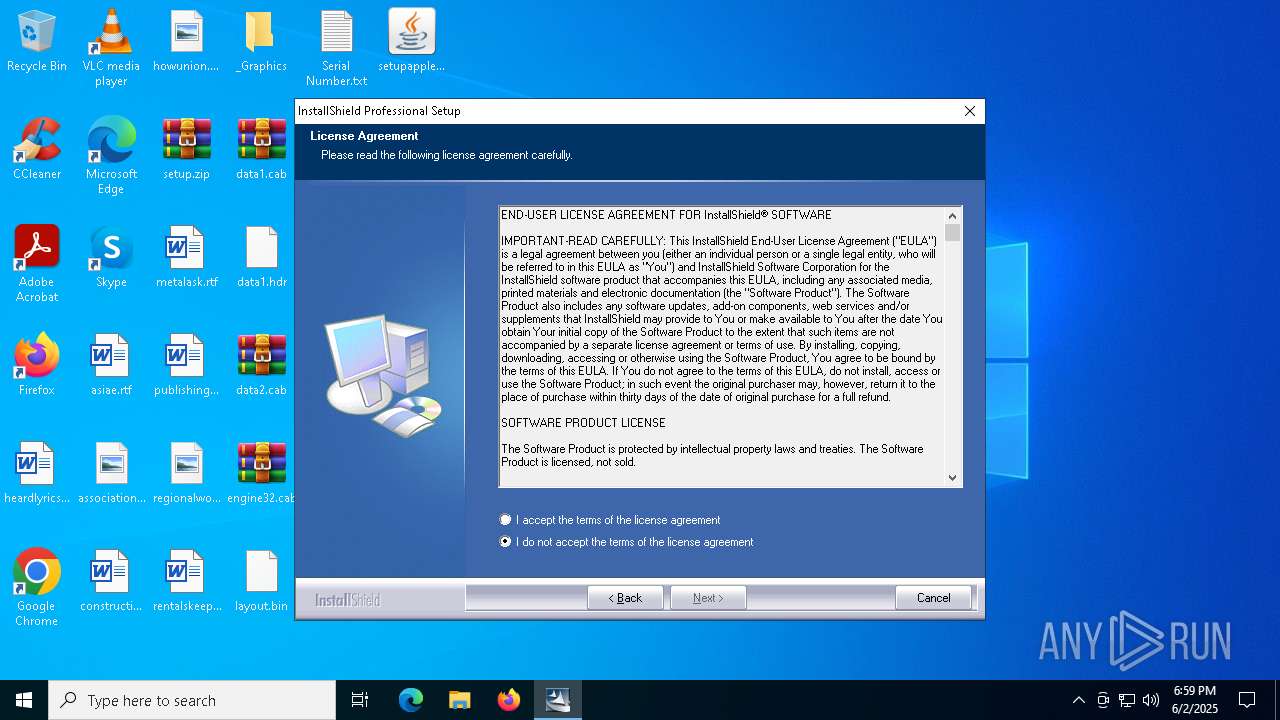Image resolution: width=1280 pixels, height=720 pixels.
Task: Open File Explorer from the taskbar
Action: [460, 700]
